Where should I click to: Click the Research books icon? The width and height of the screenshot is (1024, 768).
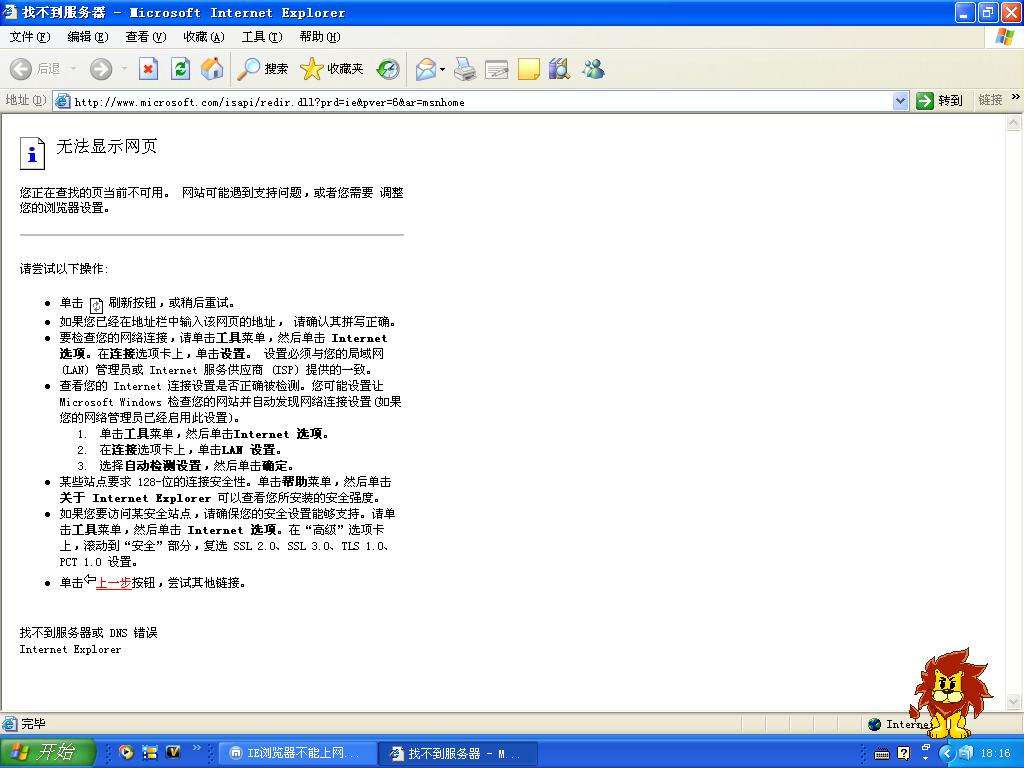[x=560, y=69]
